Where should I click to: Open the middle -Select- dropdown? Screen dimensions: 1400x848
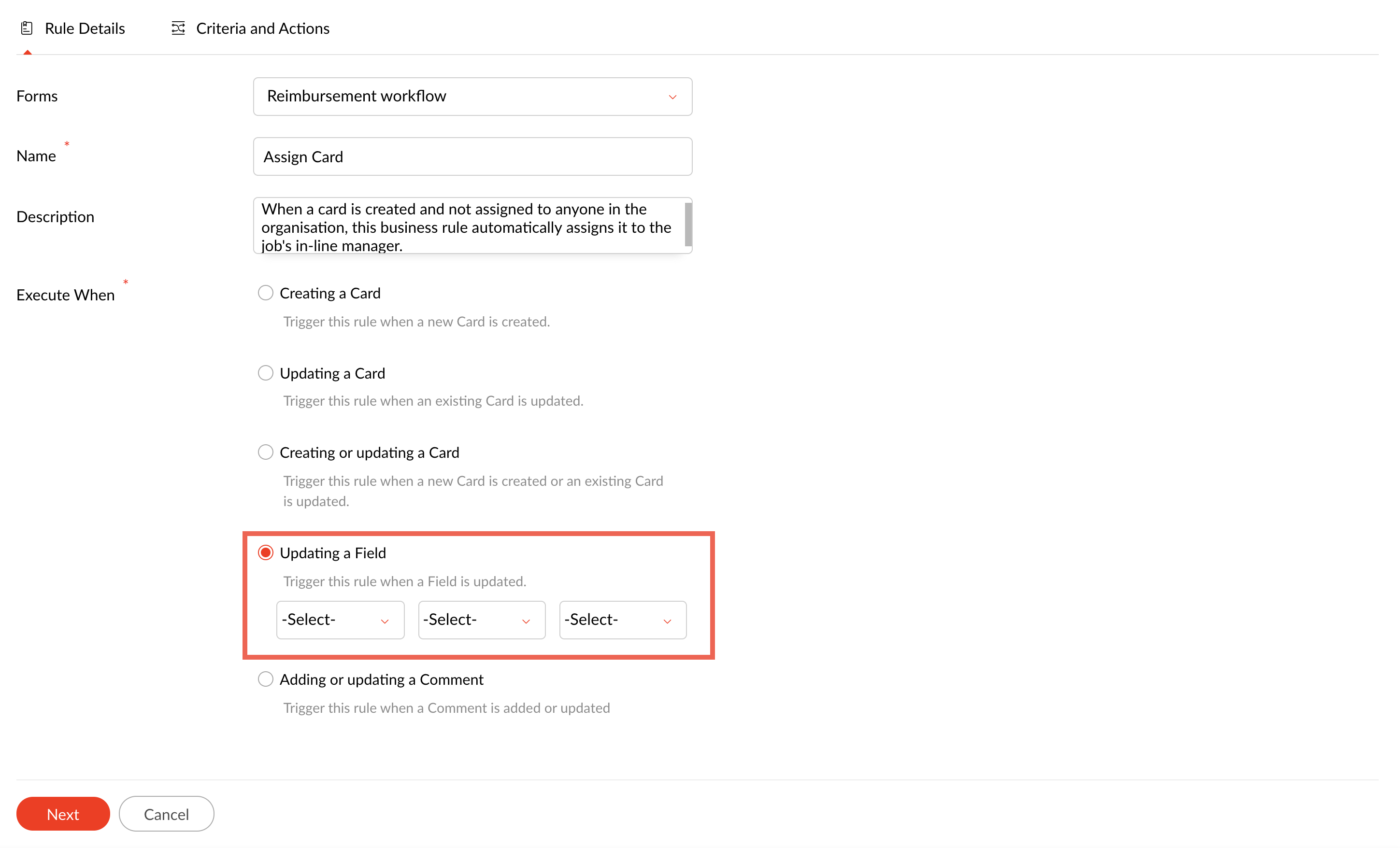tap(471, 620)
